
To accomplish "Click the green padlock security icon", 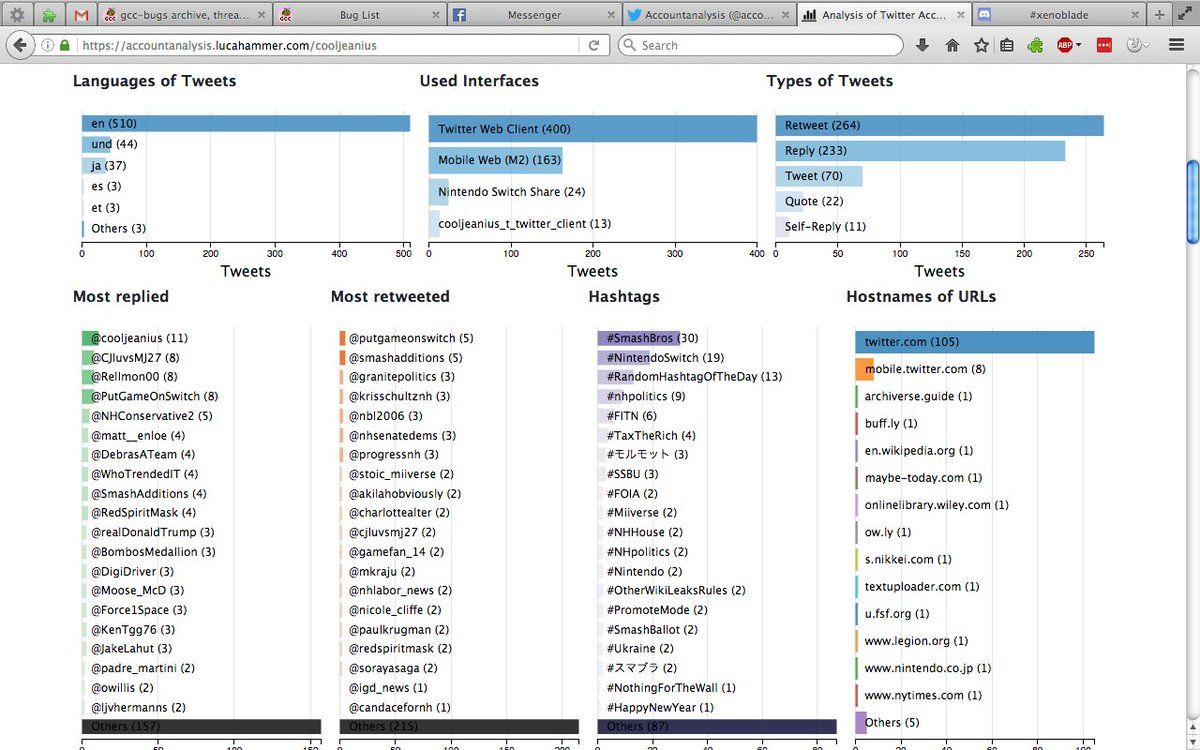I will 65,45.
